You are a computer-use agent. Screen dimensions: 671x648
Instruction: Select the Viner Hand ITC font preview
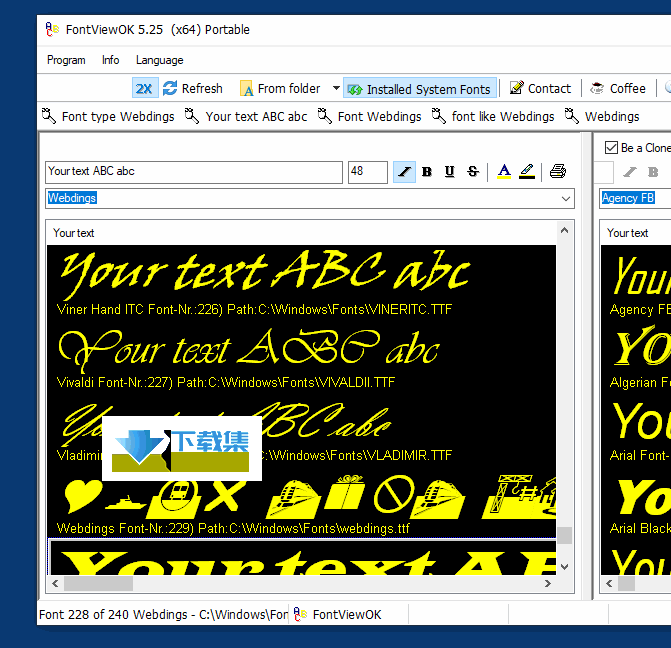264,274
